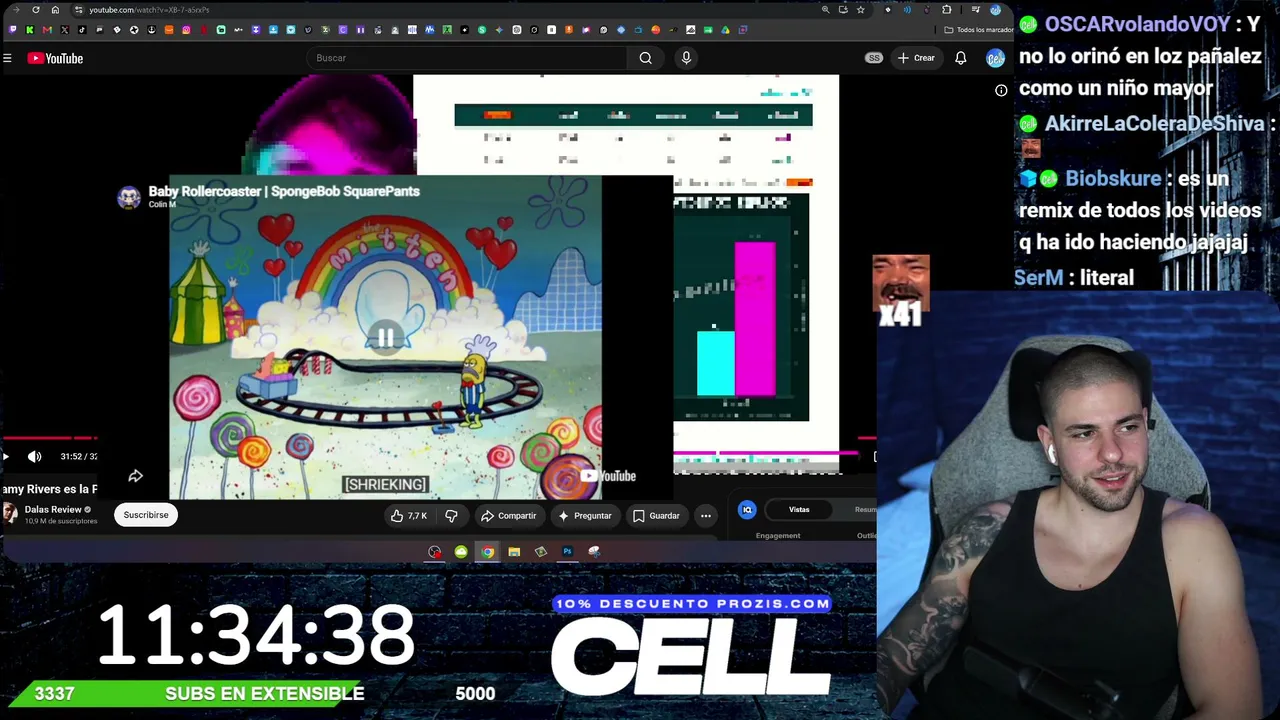Viewport: 1280px width, 720px height.
Task: Mute the video with the speaker icon
Action: 35,457
